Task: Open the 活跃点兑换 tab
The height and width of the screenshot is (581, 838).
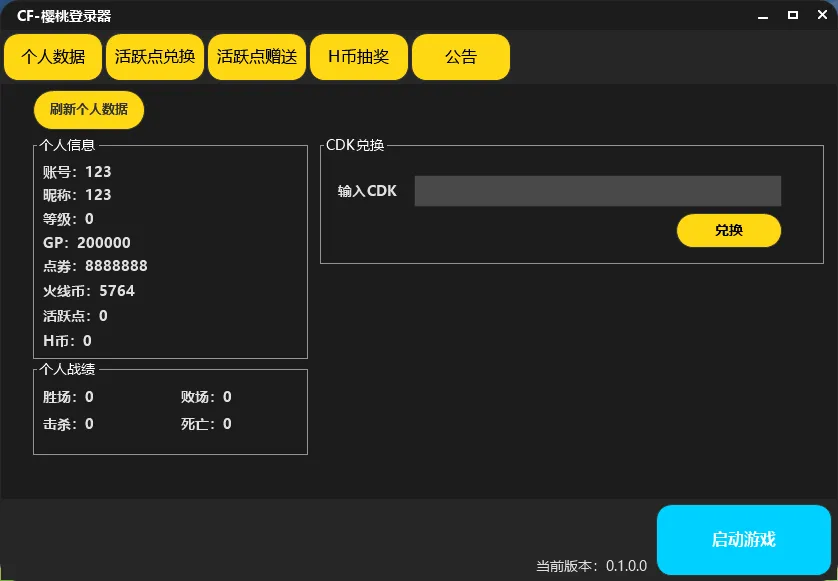Action: click(x=155, y=57)
